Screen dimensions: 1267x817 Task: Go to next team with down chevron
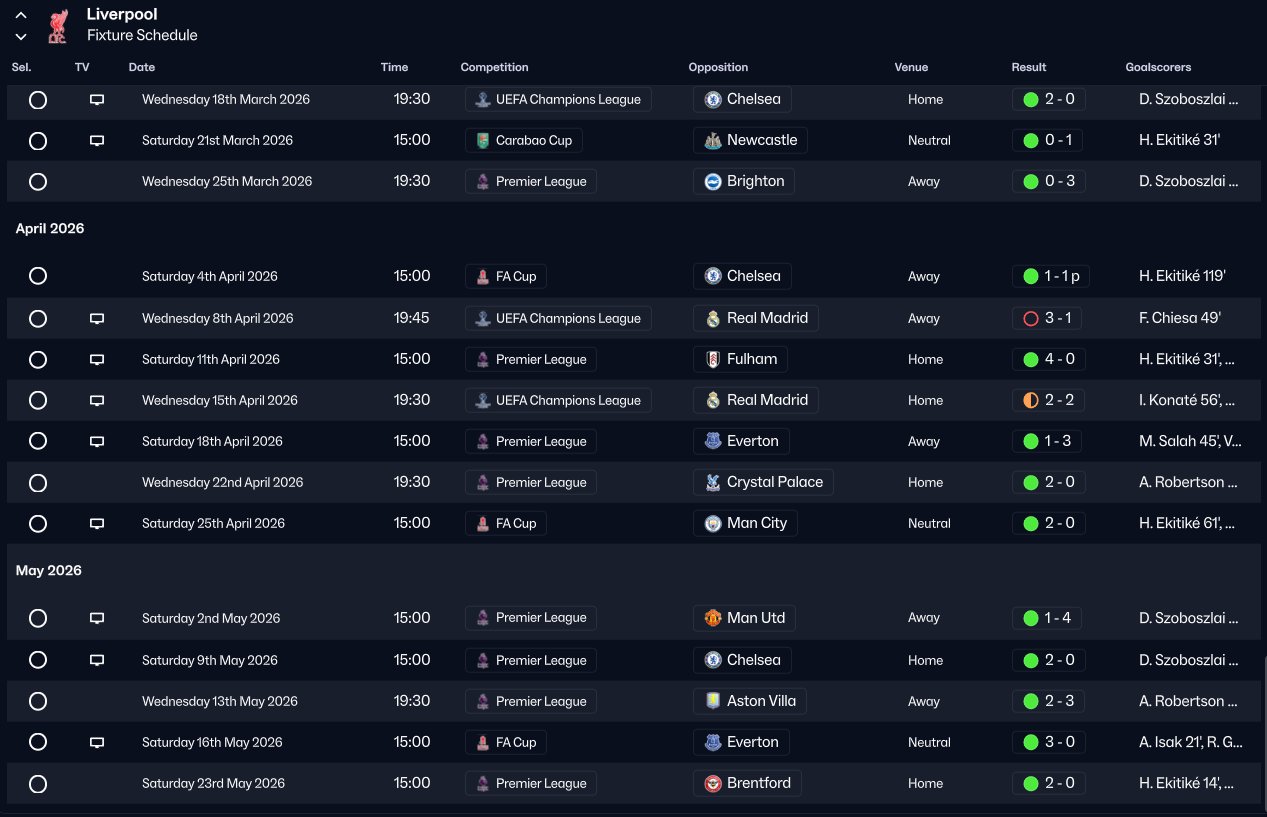pos(21,36)
